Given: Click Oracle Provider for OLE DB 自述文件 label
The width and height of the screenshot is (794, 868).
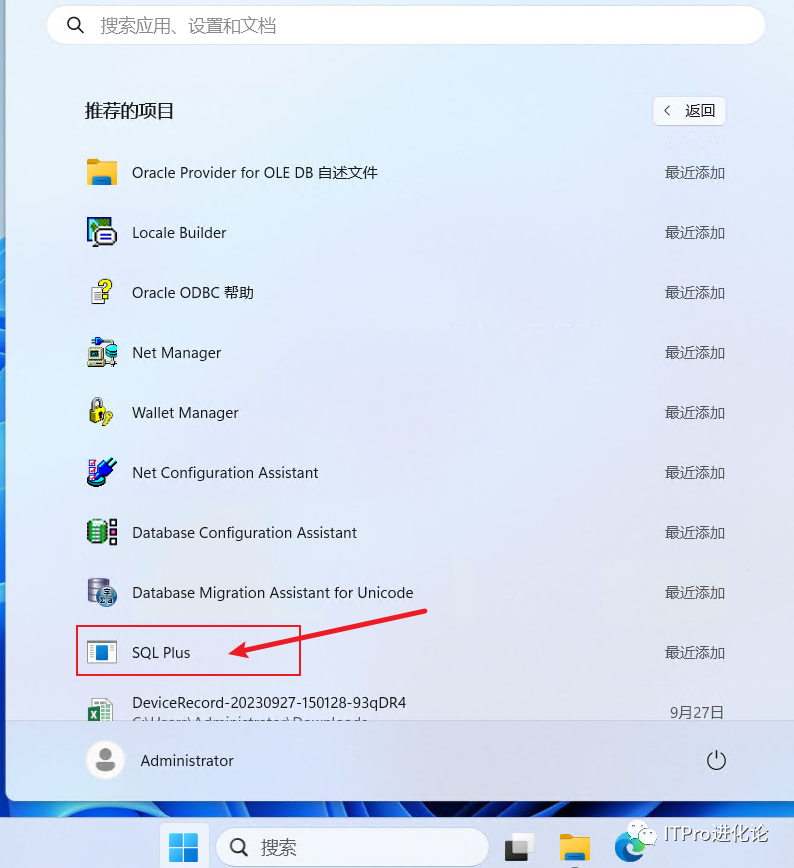Looking at the screenshot, I should point(255,173).
